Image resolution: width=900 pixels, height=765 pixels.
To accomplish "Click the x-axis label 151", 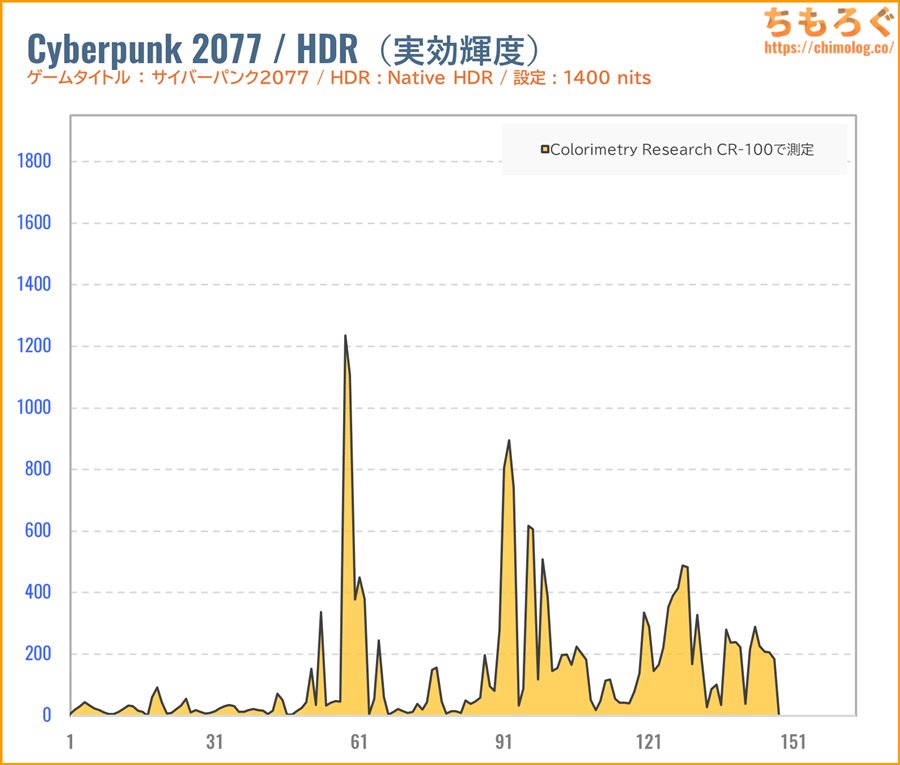I will point(793,742).
